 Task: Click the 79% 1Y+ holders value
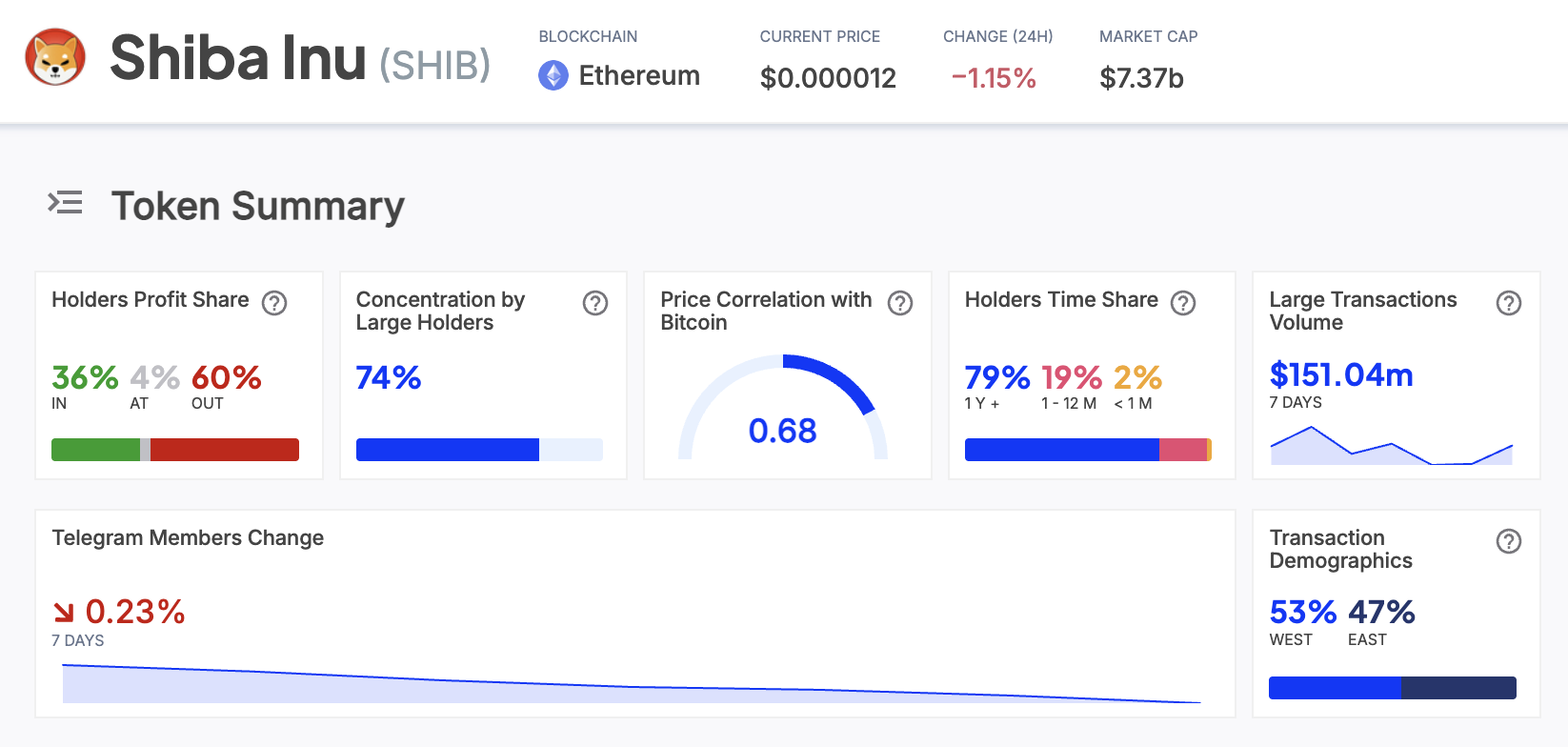997,378
